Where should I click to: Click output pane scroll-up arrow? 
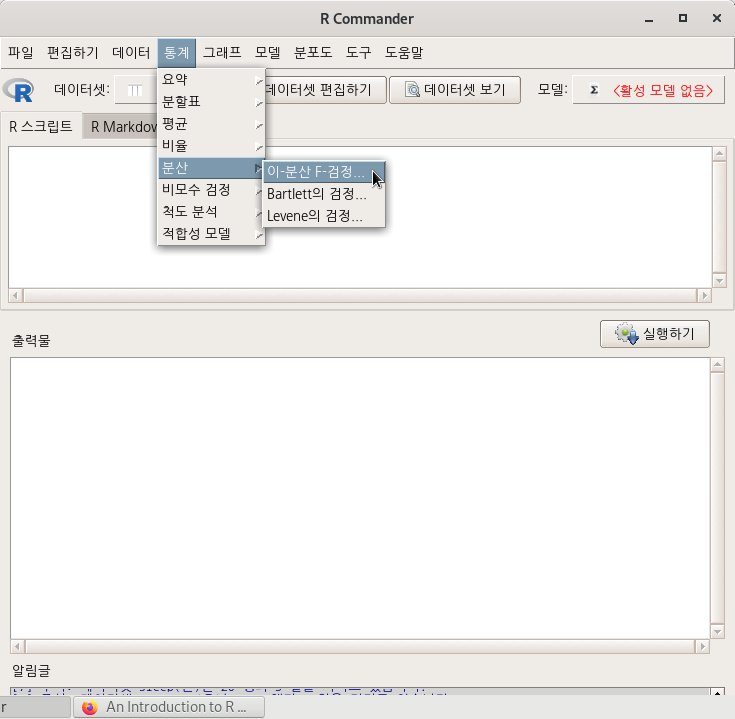(717, 365)
